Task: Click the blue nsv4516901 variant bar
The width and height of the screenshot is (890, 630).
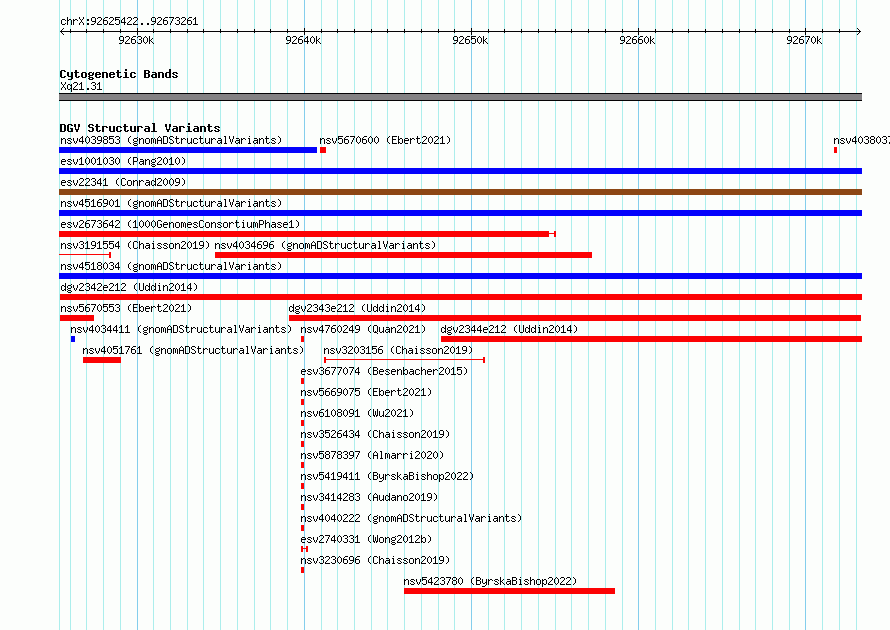Action: click(x=460, y=213)
